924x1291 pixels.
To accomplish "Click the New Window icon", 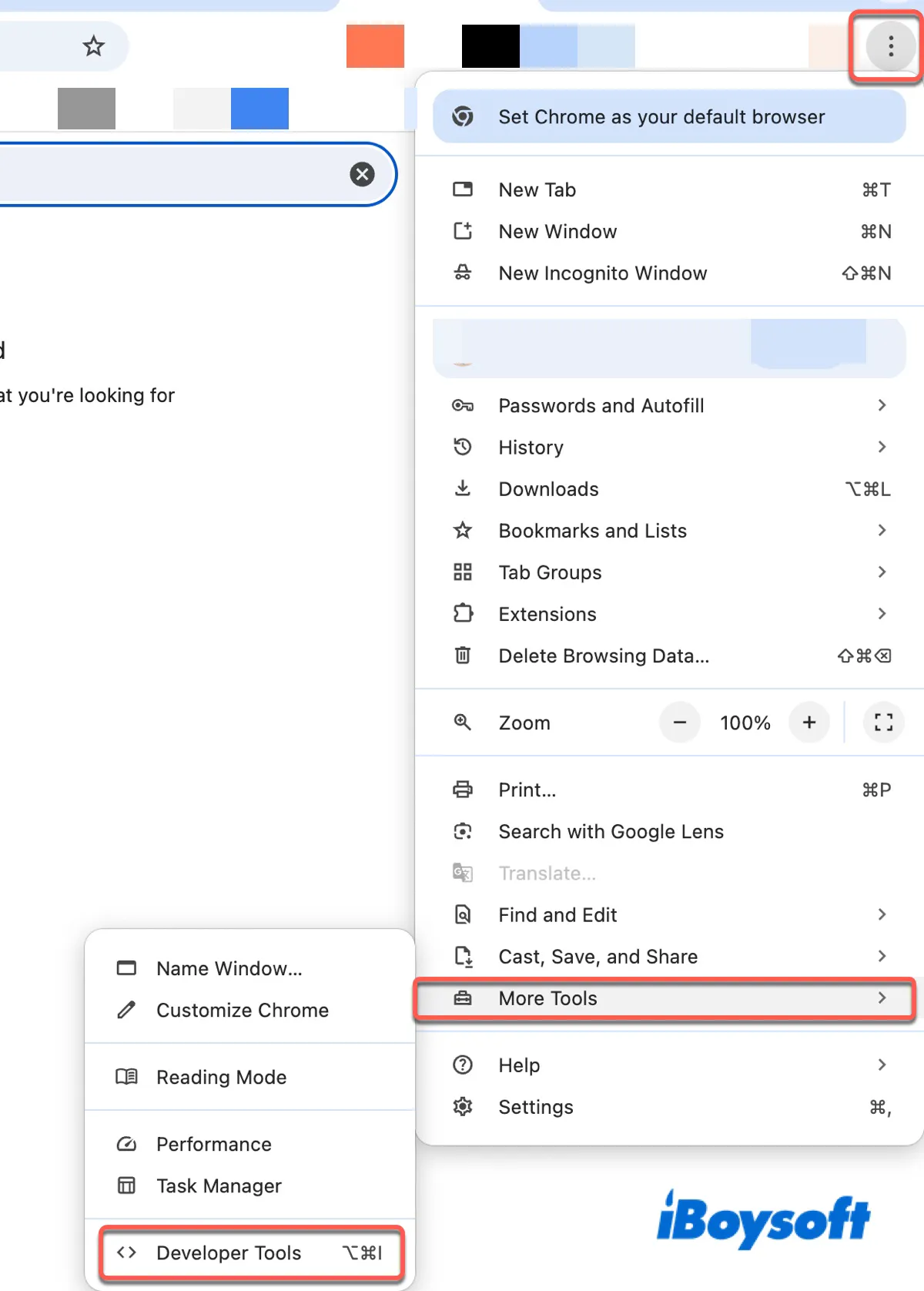I will pos(463,231).
